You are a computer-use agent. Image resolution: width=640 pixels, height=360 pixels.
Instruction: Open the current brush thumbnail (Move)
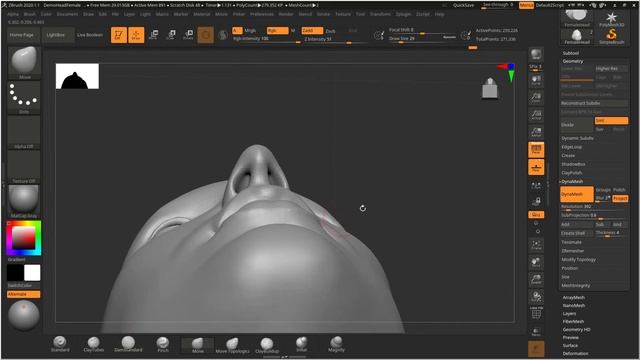coord(24,62)
